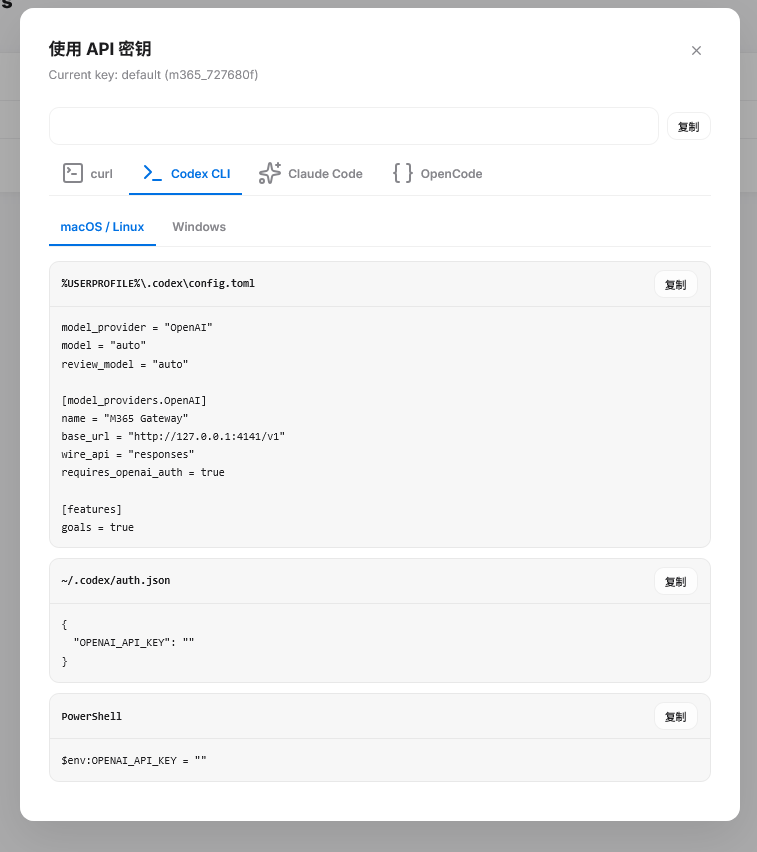Close the API key dialog
The width and height of the screenshot is (757, 852).
[696, 51]
